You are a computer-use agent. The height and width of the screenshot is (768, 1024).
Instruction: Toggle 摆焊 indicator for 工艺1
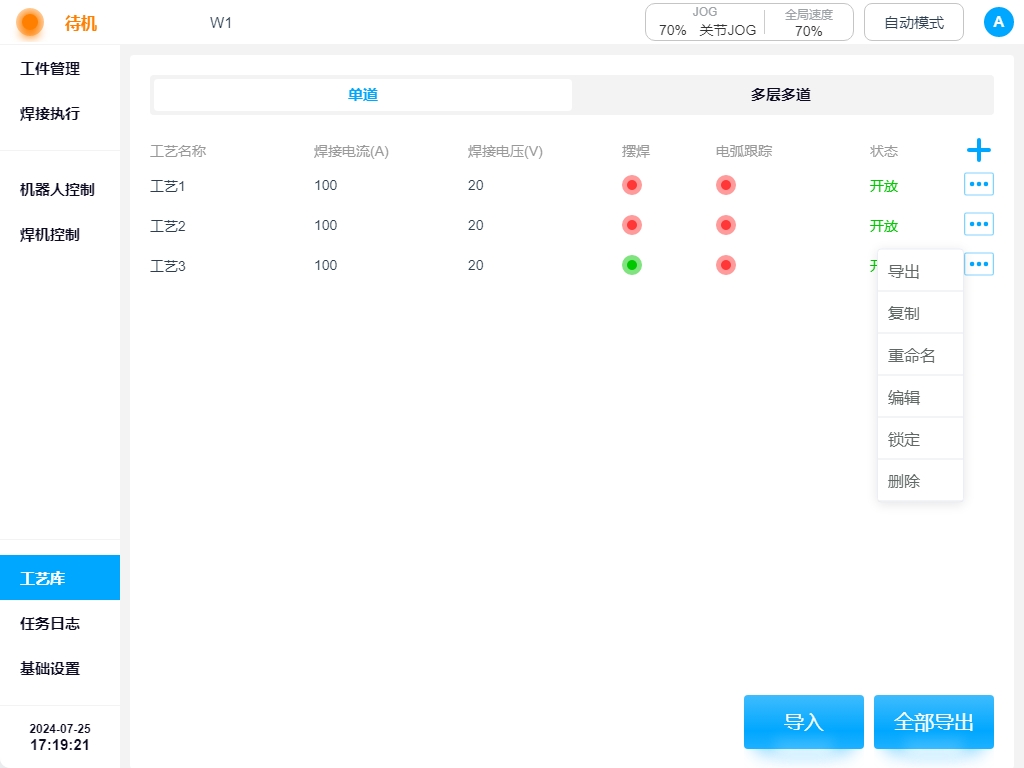[631, 185]
